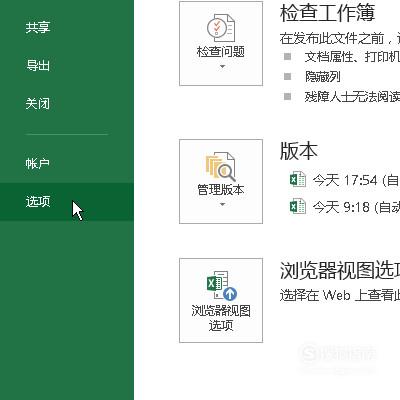Click the 隐藏列 list entry
The height and width of the screenshot is (400, 400).
323,77
